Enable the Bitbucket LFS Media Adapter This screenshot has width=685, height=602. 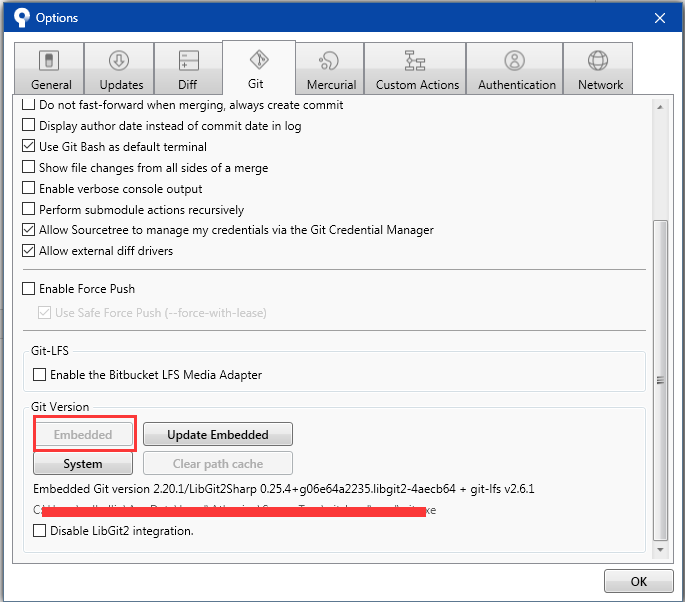[x=39, y=374]
